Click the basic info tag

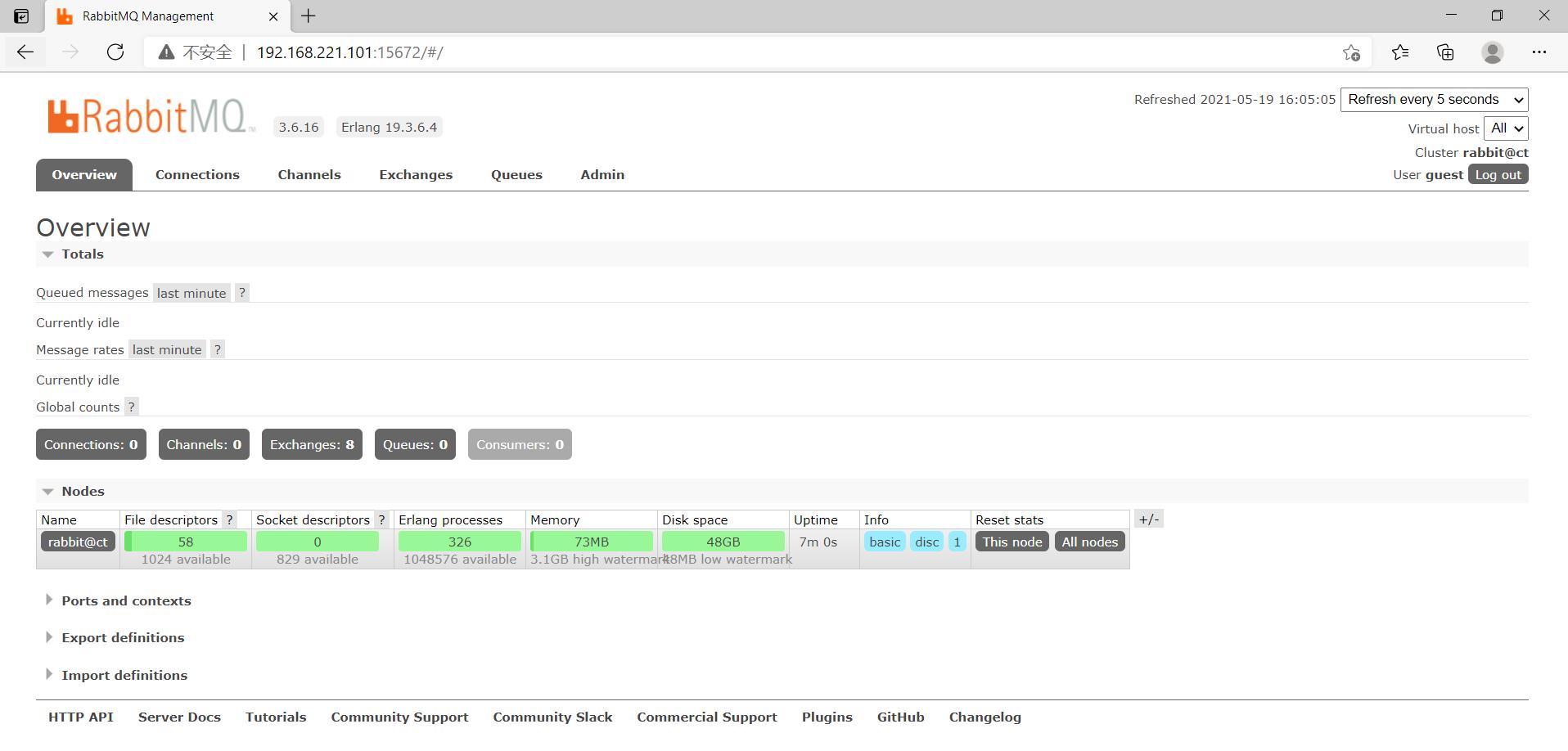(885, 542)
